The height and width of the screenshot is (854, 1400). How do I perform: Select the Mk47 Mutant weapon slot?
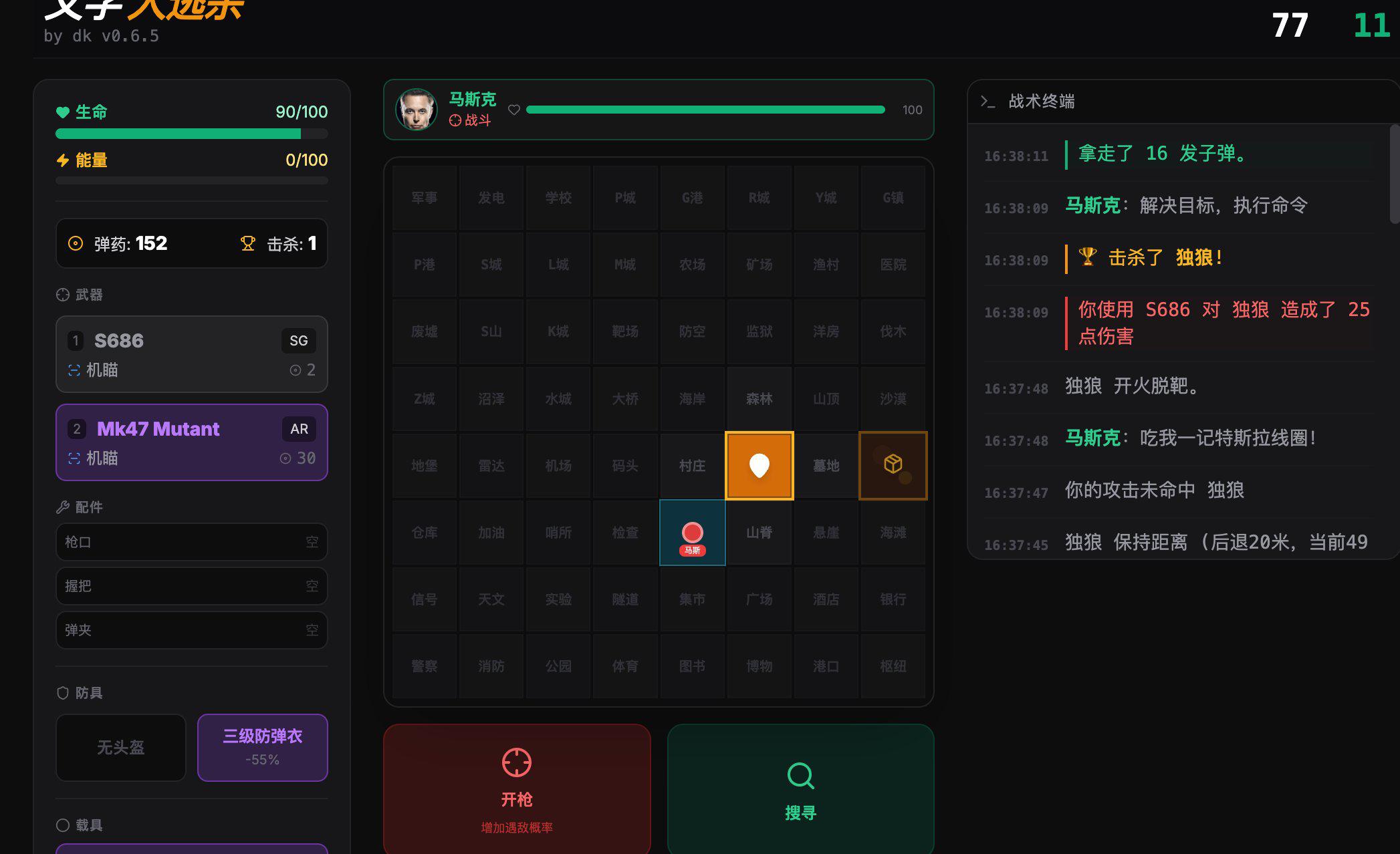(x=191, y=442)
